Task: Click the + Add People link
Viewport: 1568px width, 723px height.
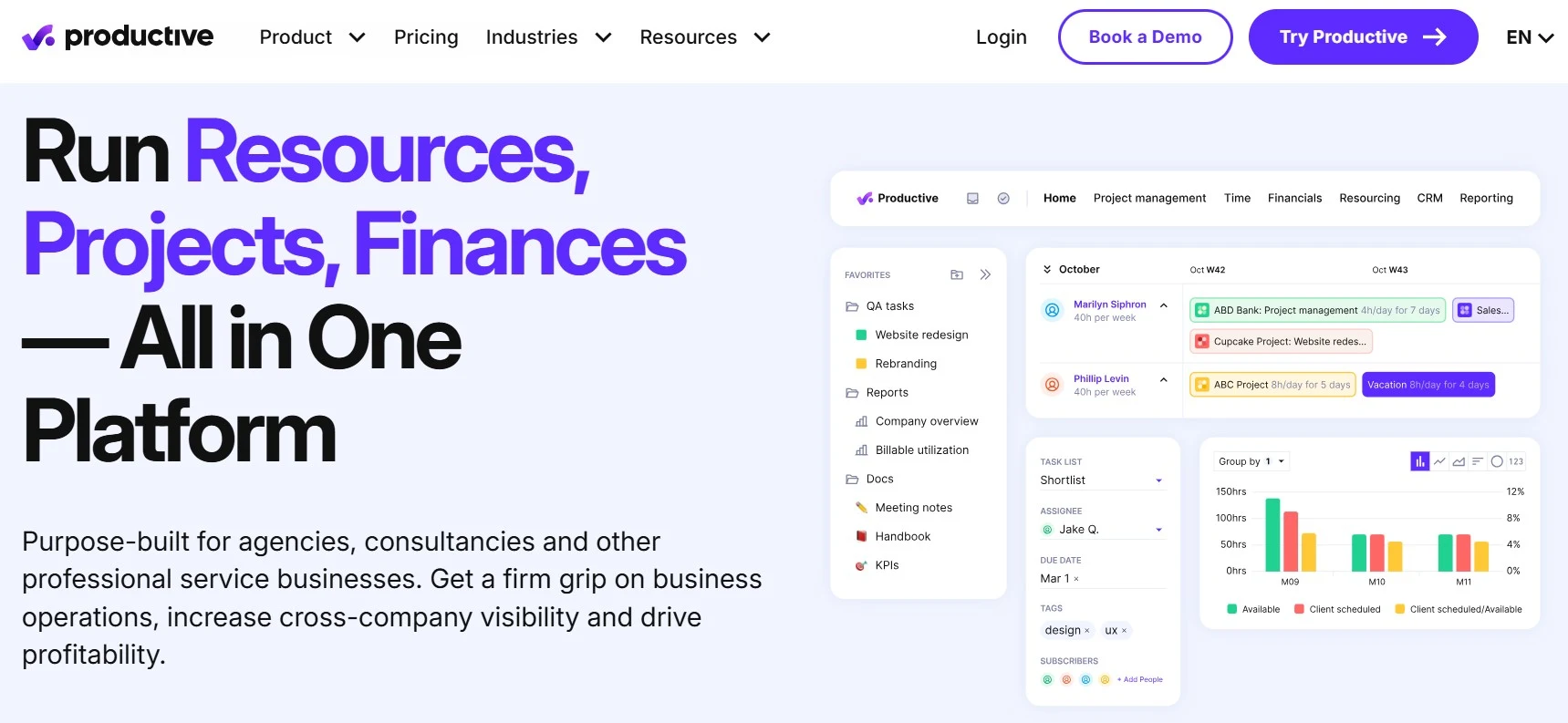Action: [x=1140, y=680]
